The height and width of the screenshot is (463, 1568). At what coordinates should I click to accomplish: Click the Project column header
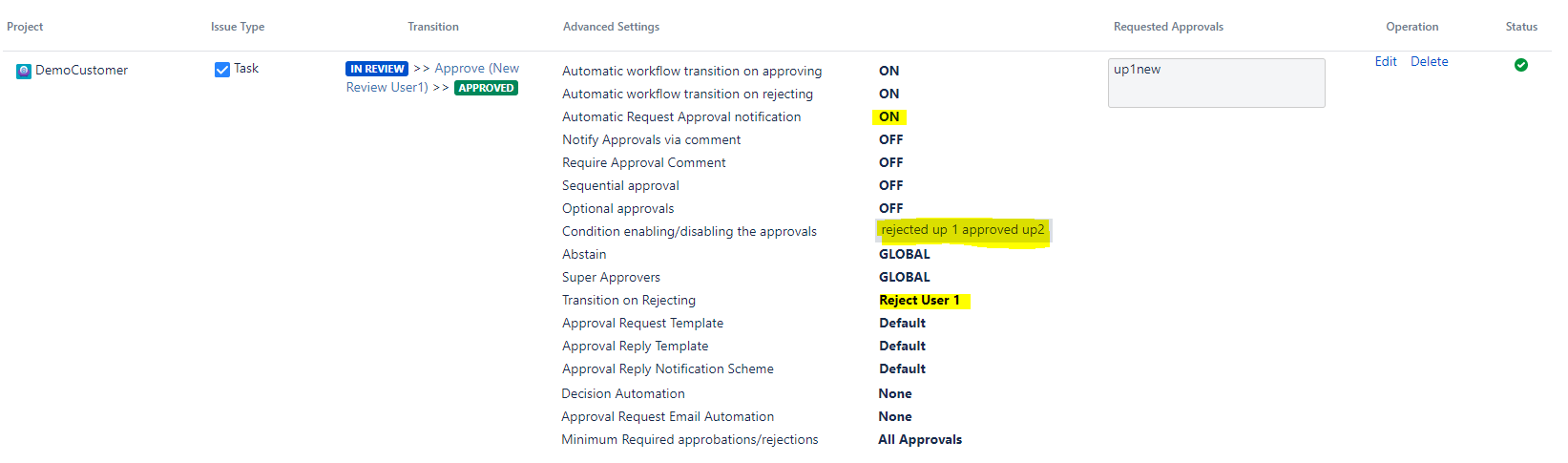25,27
